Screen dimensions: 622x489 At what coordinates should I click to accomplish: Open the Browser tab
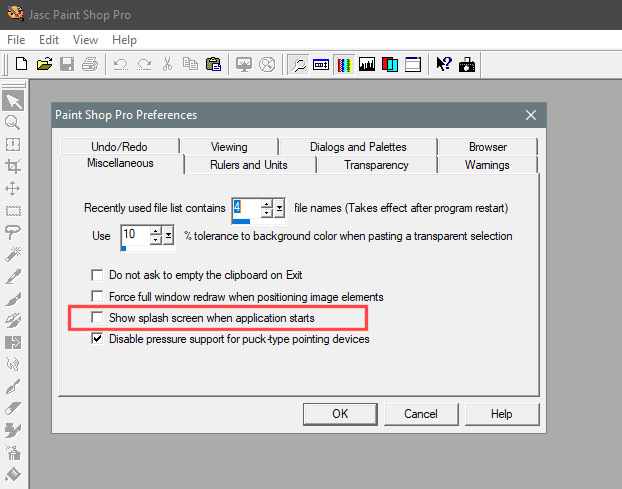pos(488,147)
